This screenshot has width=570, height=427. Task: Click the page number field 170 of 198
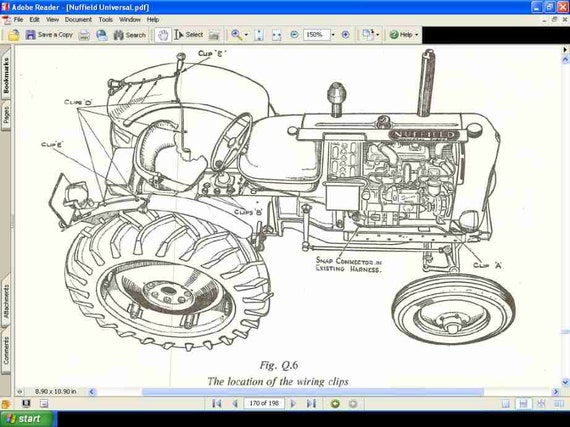tap(264, 403)
